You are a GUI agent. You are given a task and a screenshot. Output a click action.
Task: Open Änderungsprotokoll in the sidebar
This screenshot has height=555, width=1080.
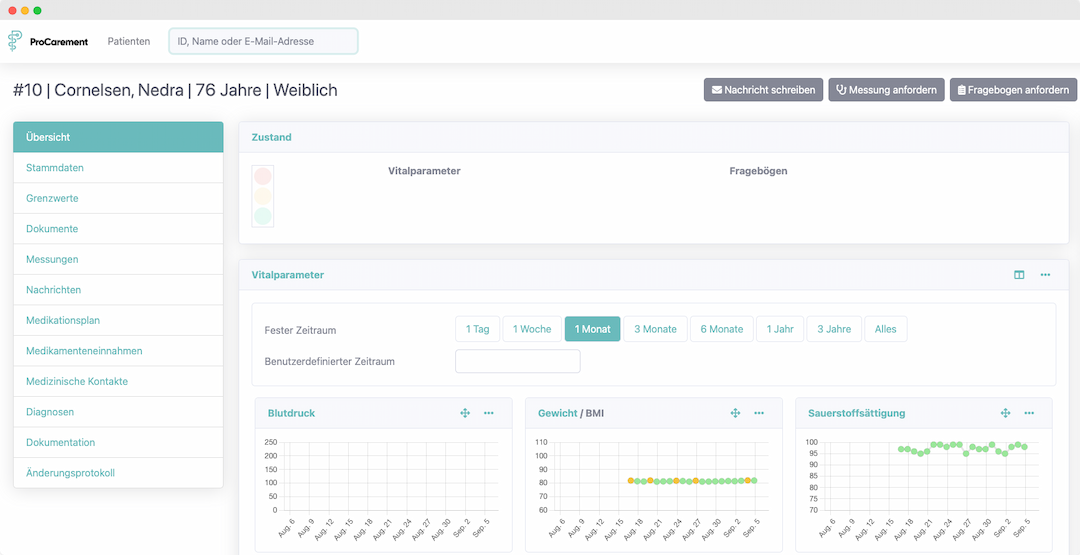[x=118, y=473]
